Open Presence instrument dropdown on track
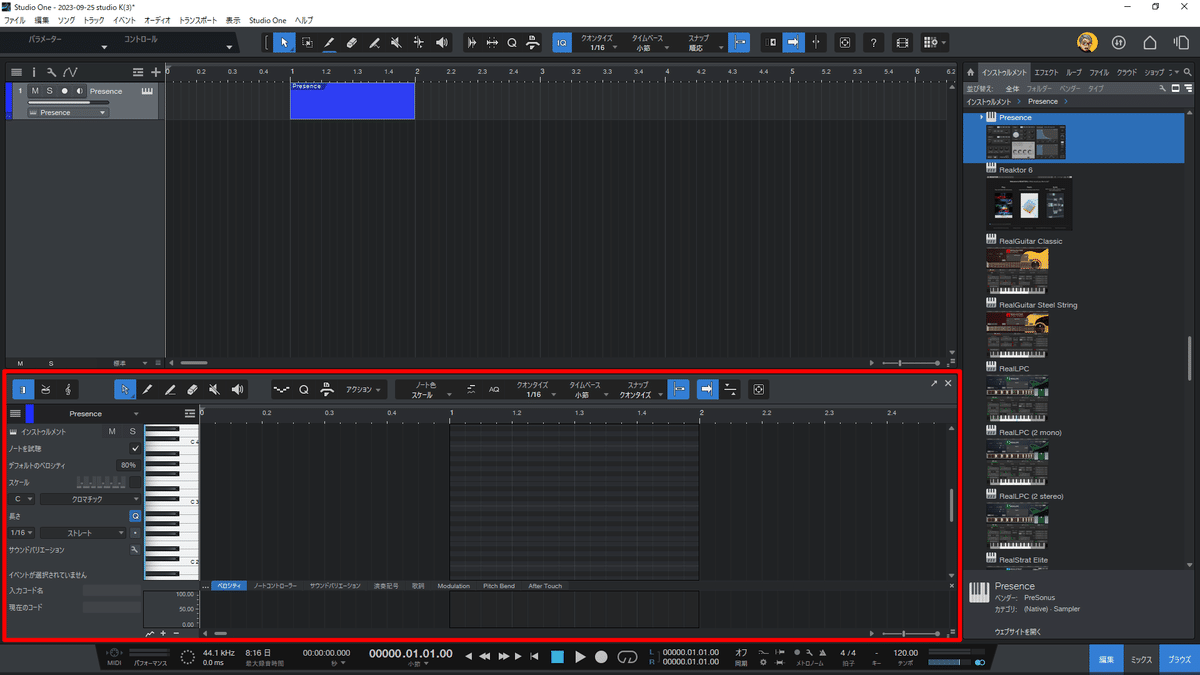This screenshot has width=1200, height=675. coord(67,113)
